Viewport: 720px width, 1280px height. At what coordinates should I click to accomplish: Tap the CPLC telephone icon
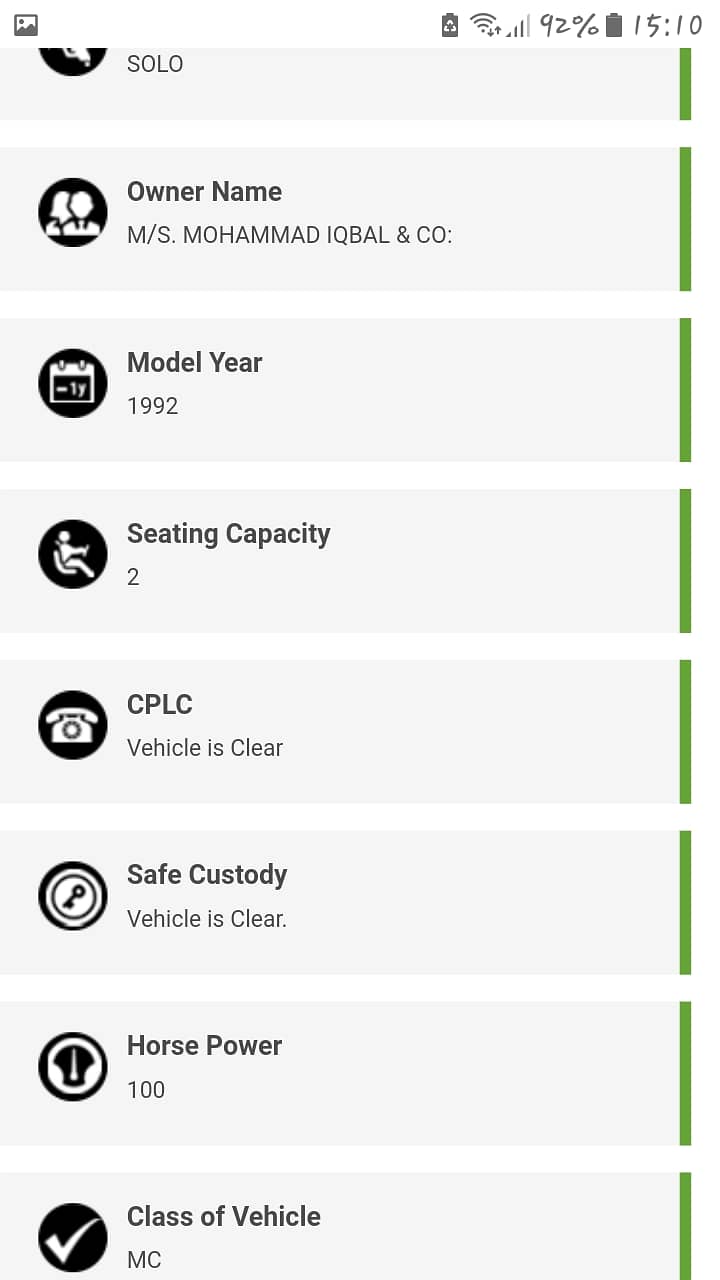73,725
